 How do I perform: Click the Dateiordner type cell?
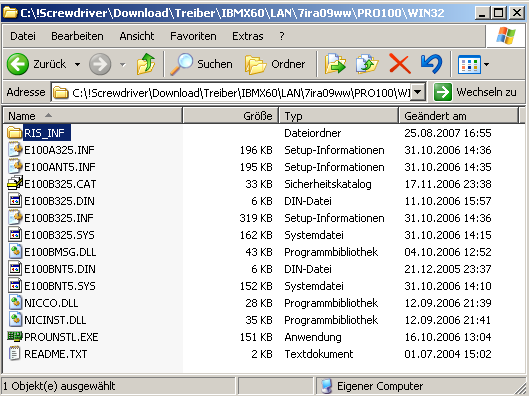click(312, 133)
